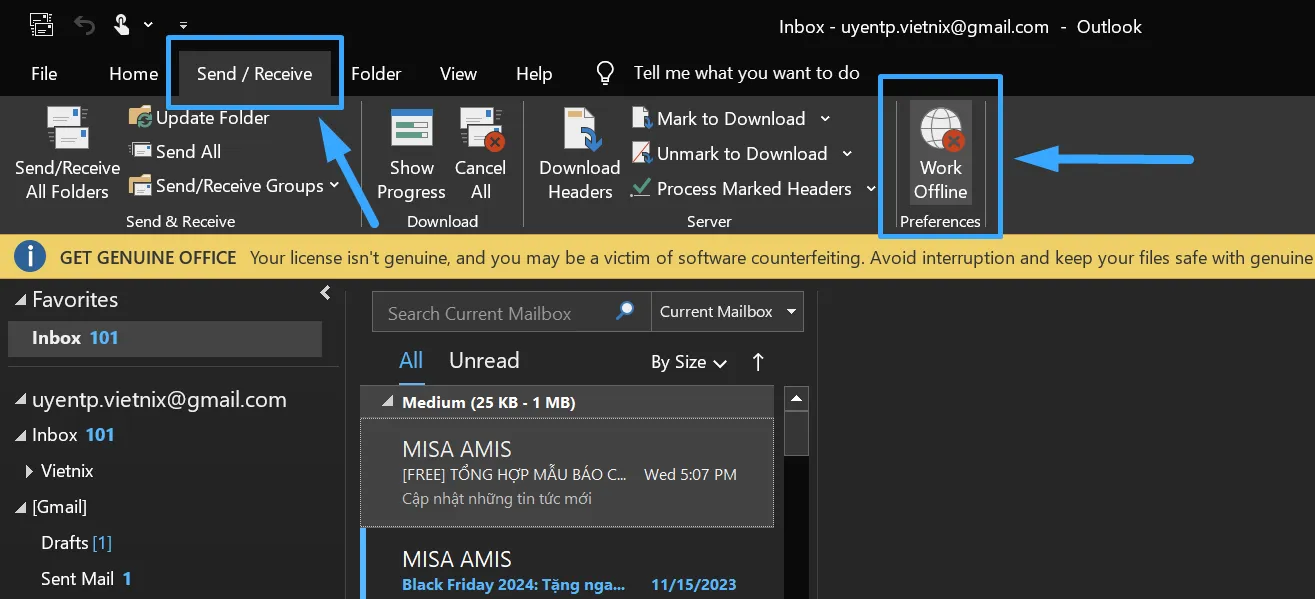The image size is (1315, 599).
Task: Collapse the [Gmail] folder group
Action: coord(21,508)
